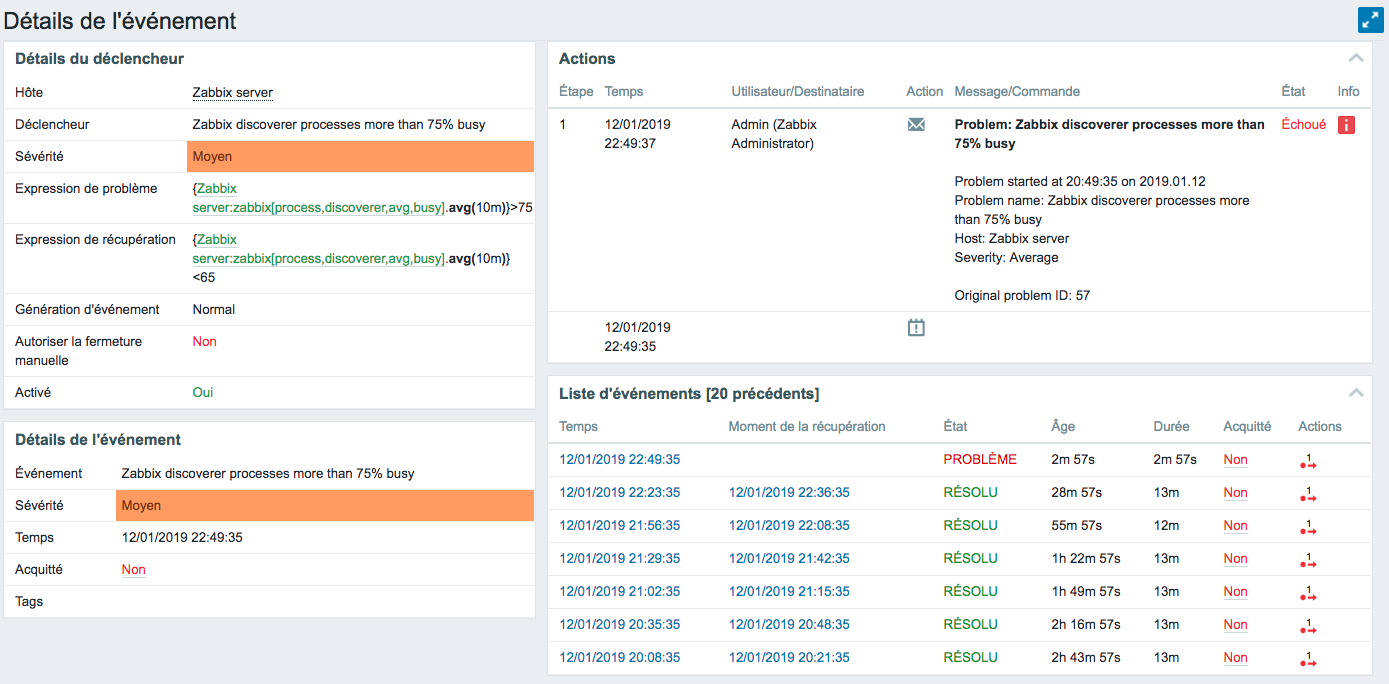The height and width of the screenshot is (684, 1389).
Task: Open actions icon for event 20:35:35
Action: coord(1308,625)
